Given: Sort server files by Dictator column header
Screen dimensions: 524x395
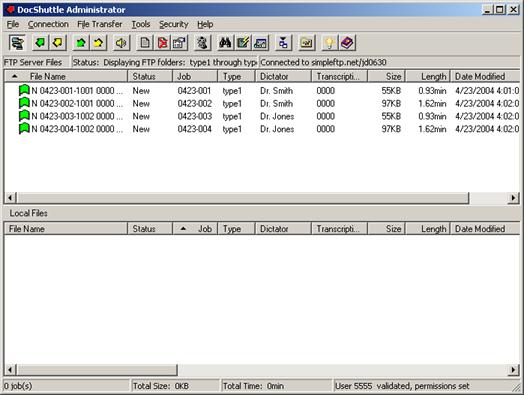Looking at the screenshot, I should pos(283,76).
